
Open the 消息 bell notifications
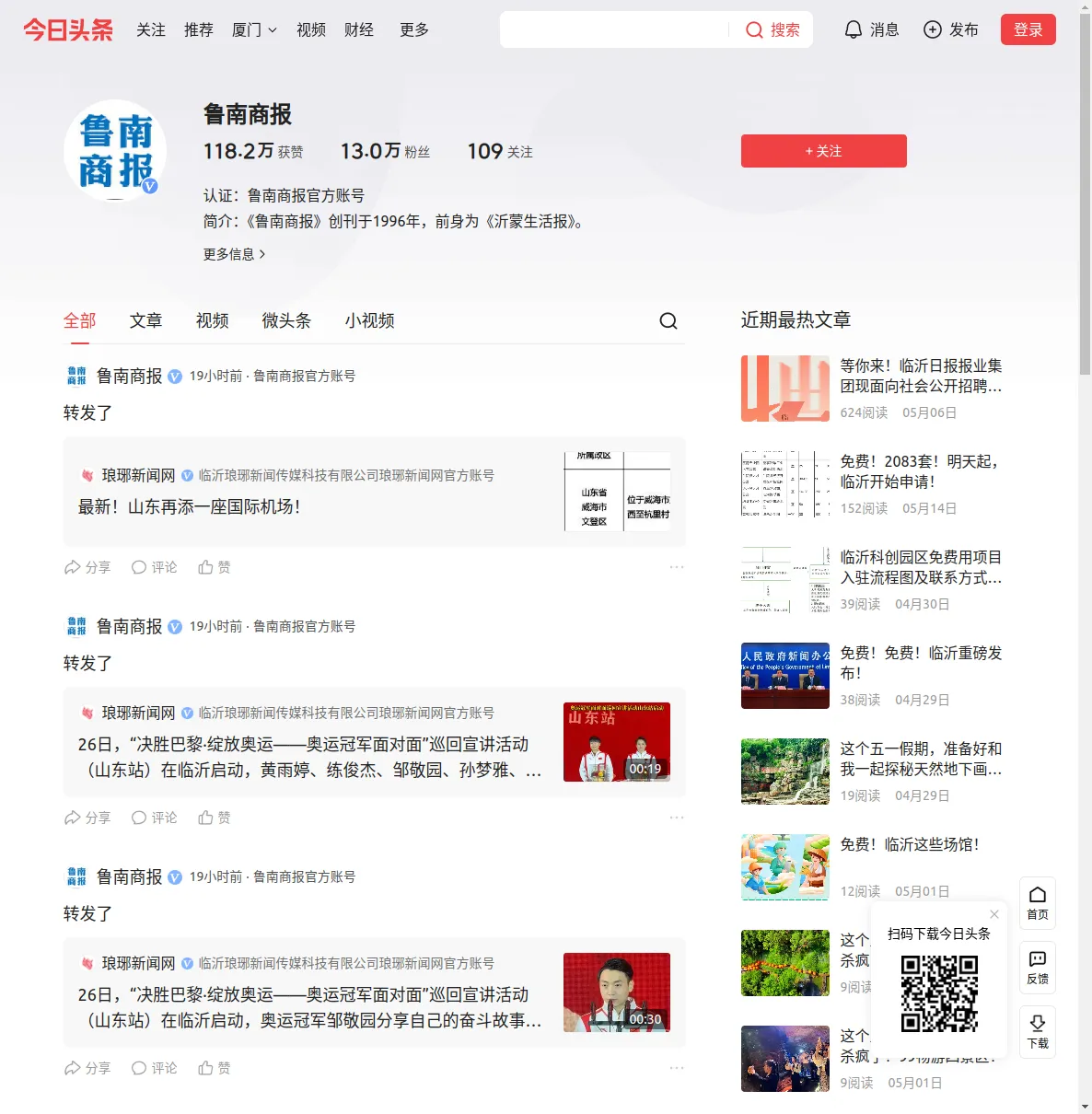pos(871,29)
